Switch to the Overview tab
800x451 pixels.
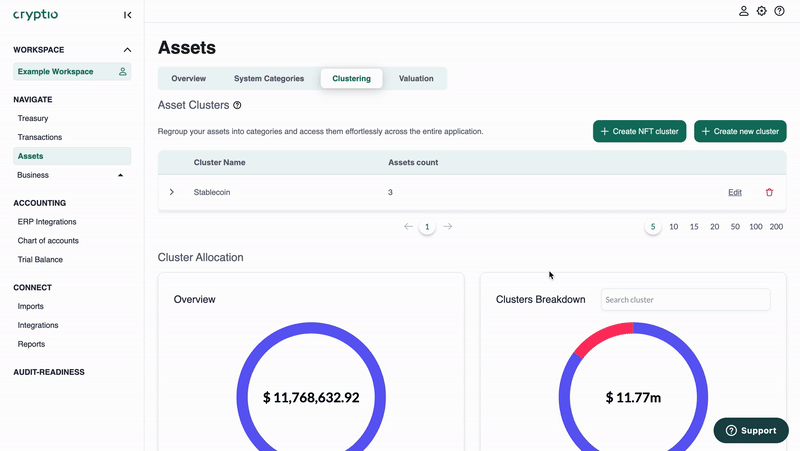[188, 79]
